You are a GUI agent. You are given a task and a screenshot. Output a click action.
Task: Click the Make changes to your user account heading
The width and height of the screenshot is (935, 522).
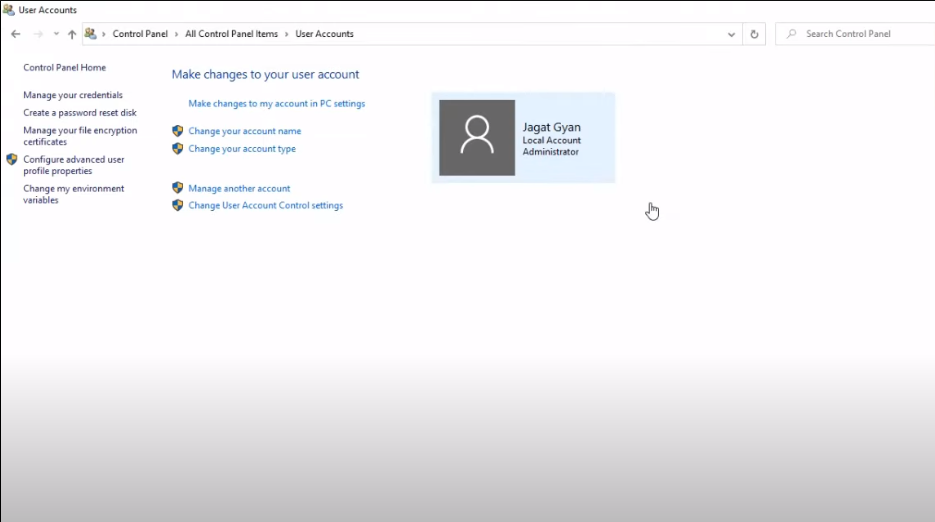265,74
